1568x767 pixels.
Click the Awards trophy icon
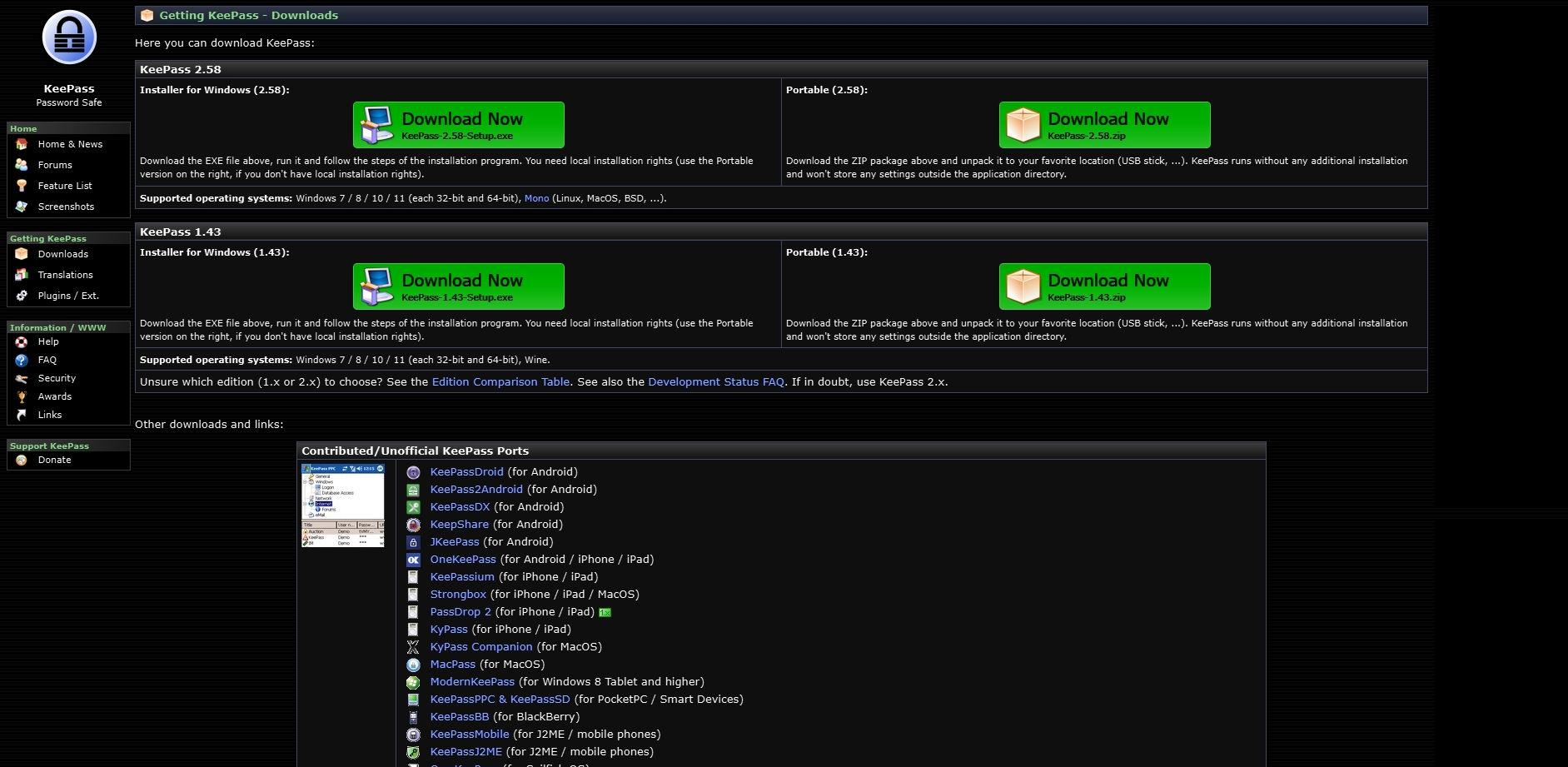click(22, 396)
